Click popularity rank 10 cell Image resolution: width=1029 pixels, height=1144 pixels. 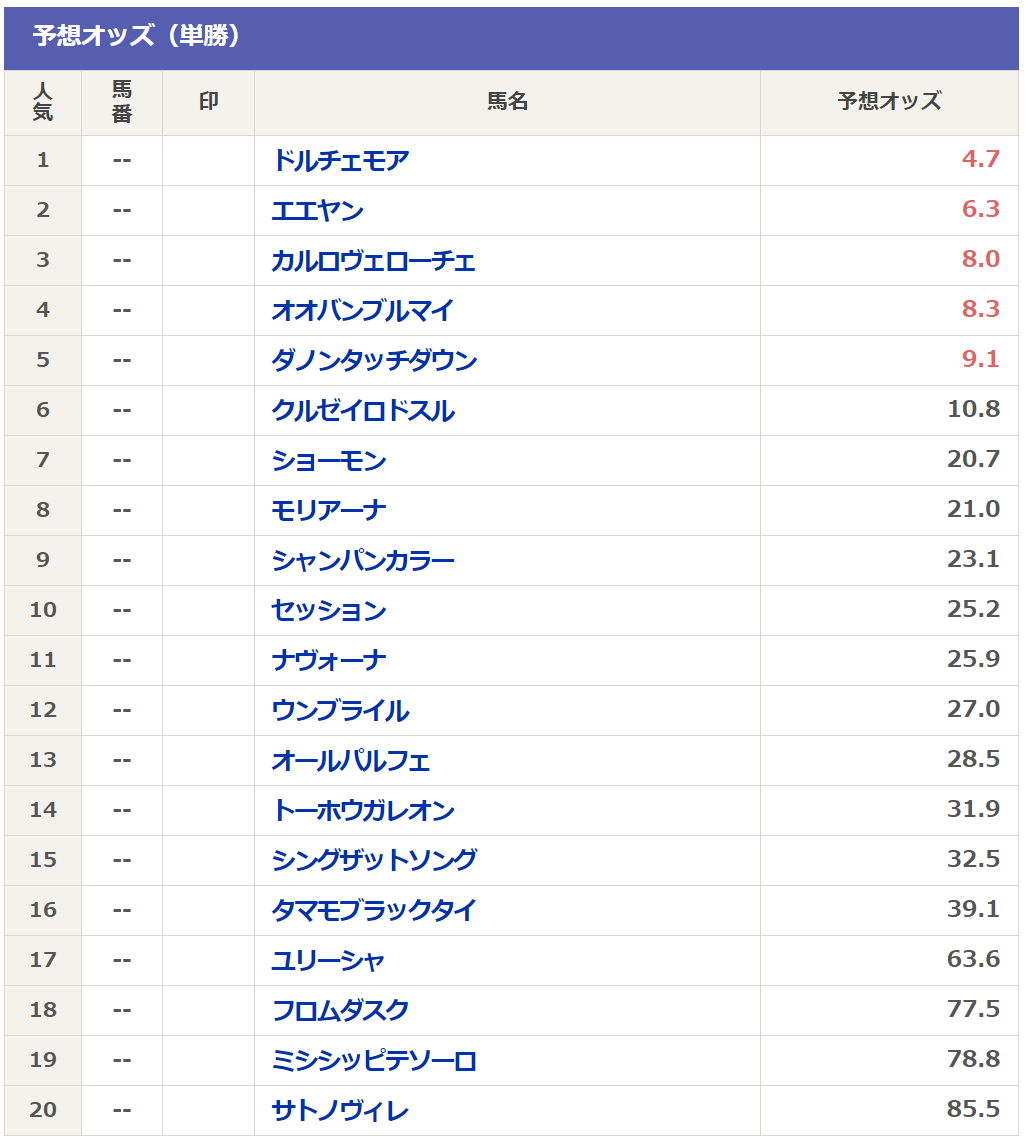pos(43,610)
